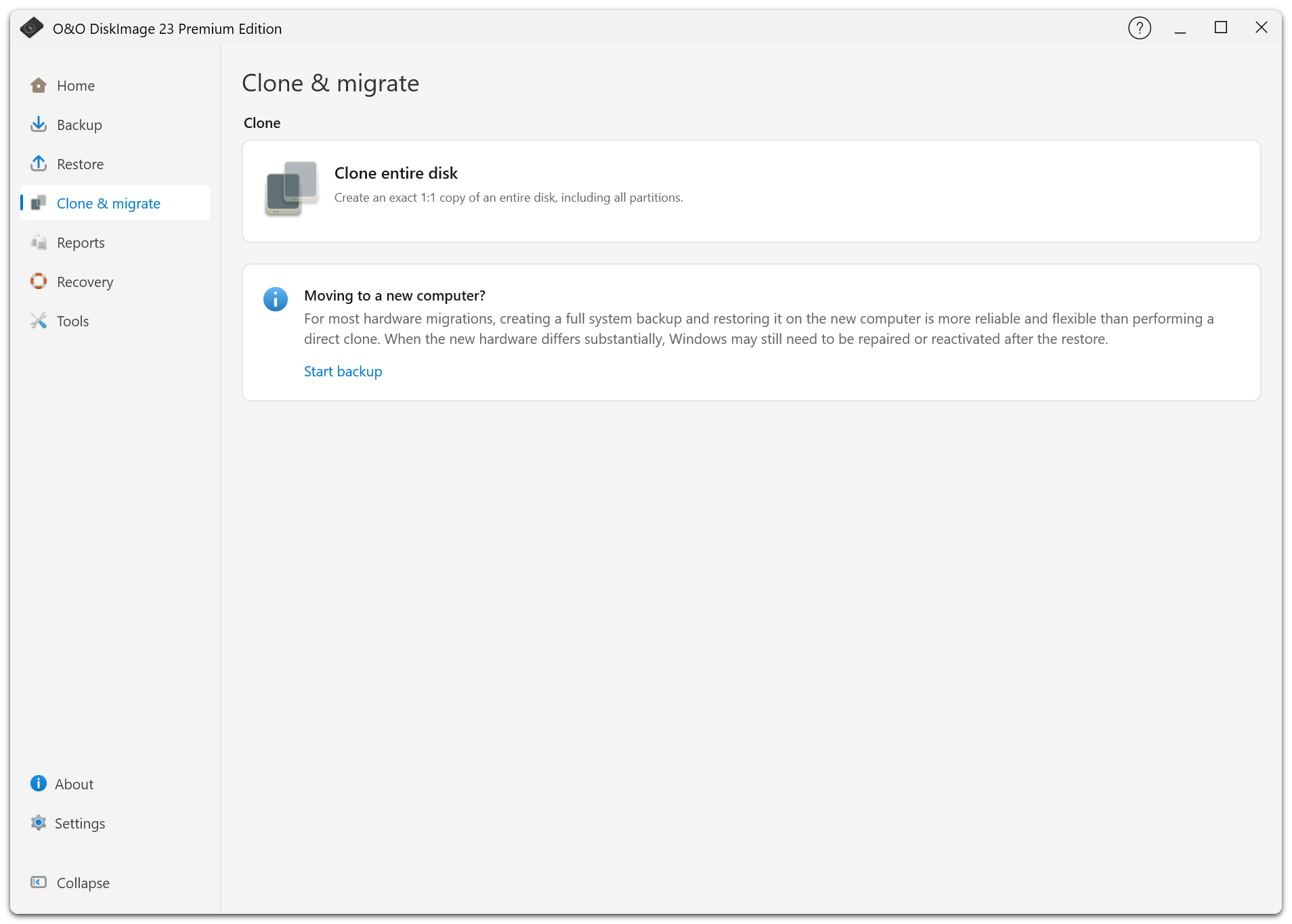The width and height of the screenshot is (1292, 924).
Task: Open help via the question mark icon
Action: click(x=1140, y=28)
